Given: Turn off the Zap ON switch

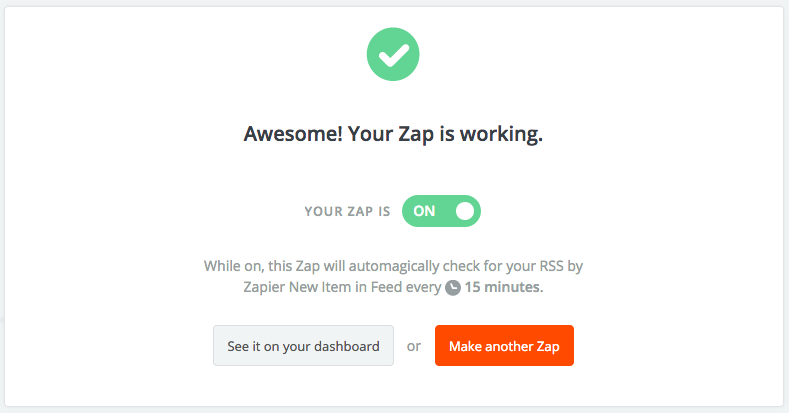Looking at the screenshot, I should point(441,211).
